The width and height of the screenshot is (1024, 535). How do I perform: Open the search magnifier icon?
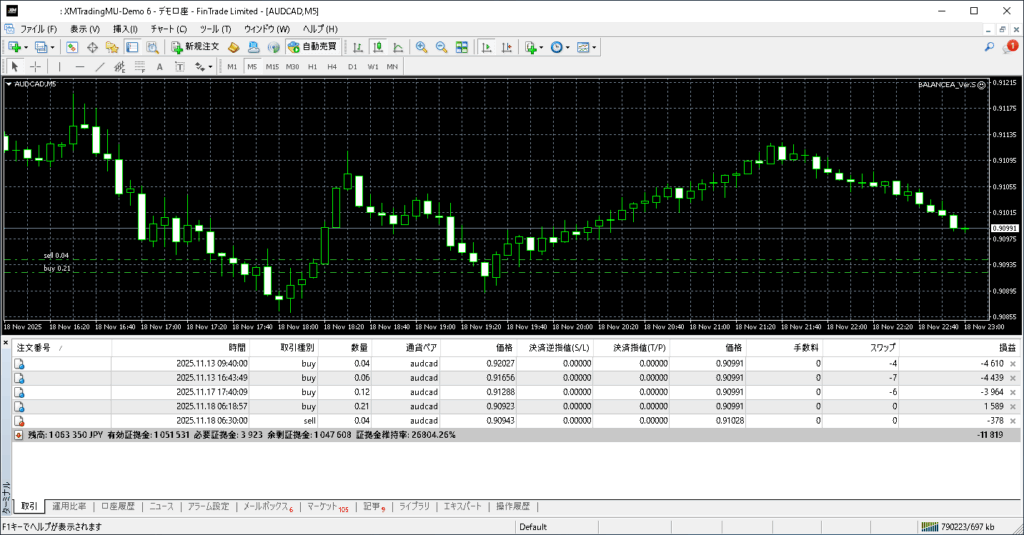pyautogui.click(x=990, y=47)
